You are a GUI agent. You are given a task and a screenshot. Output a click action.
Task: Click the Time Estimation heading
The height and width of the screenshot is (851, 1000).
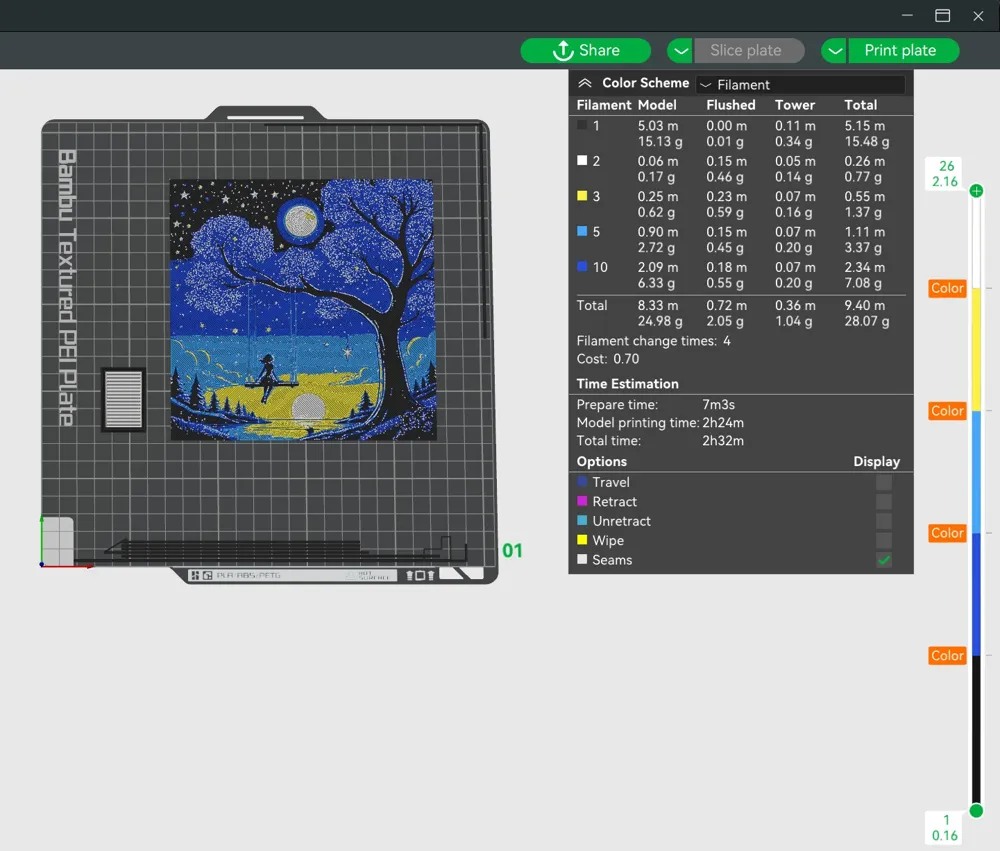click(x=628, y=384)
